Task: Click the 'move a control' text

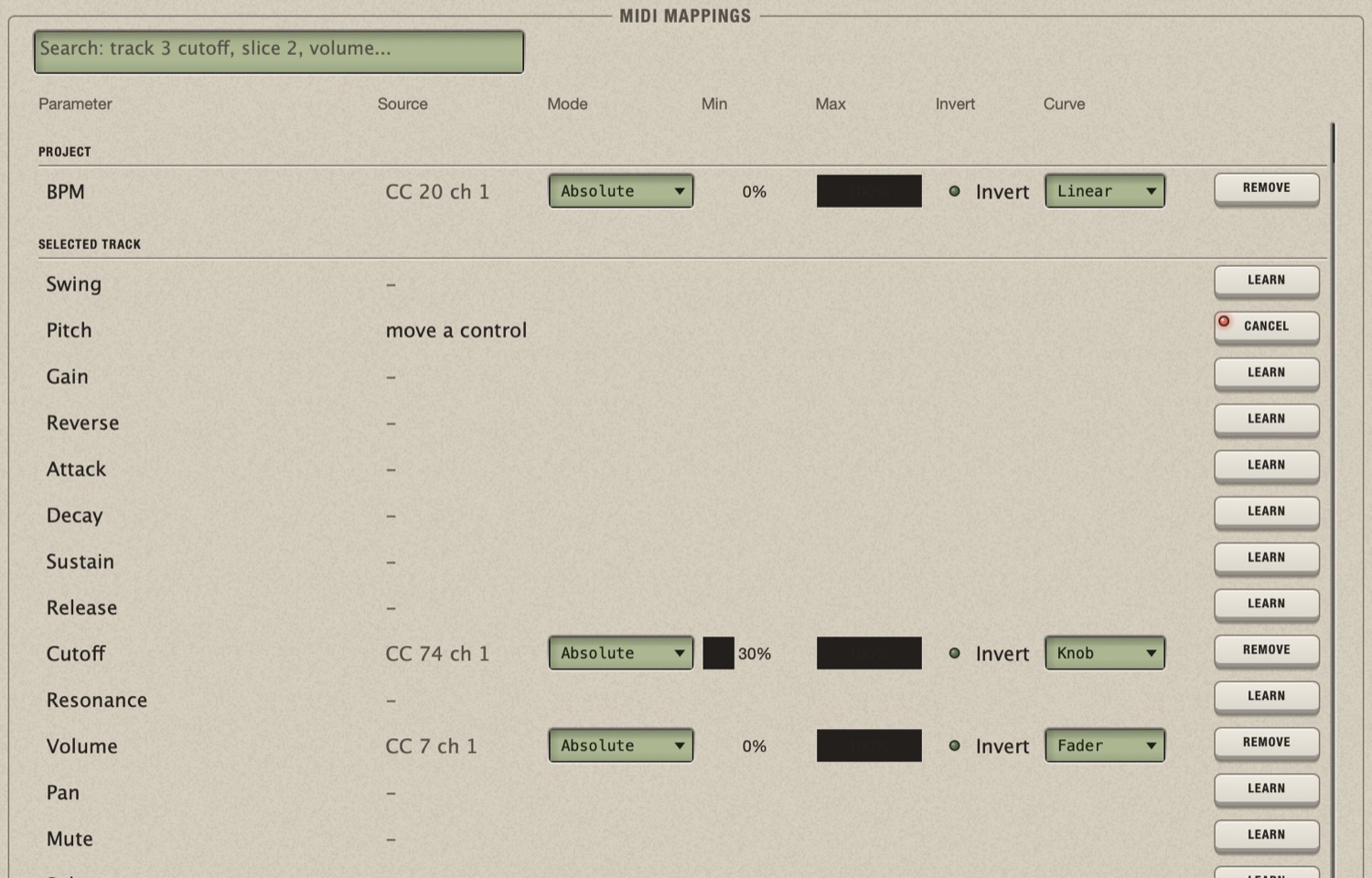Action: point(456,330)
